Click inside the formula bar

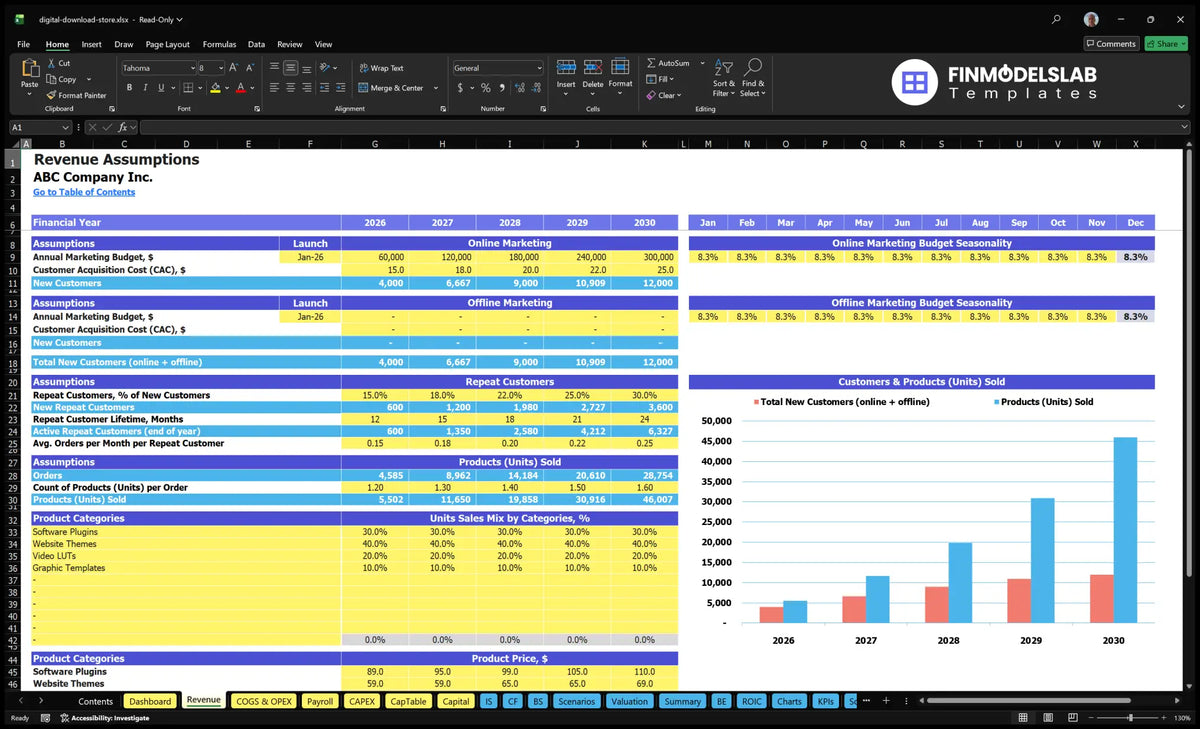665,127
